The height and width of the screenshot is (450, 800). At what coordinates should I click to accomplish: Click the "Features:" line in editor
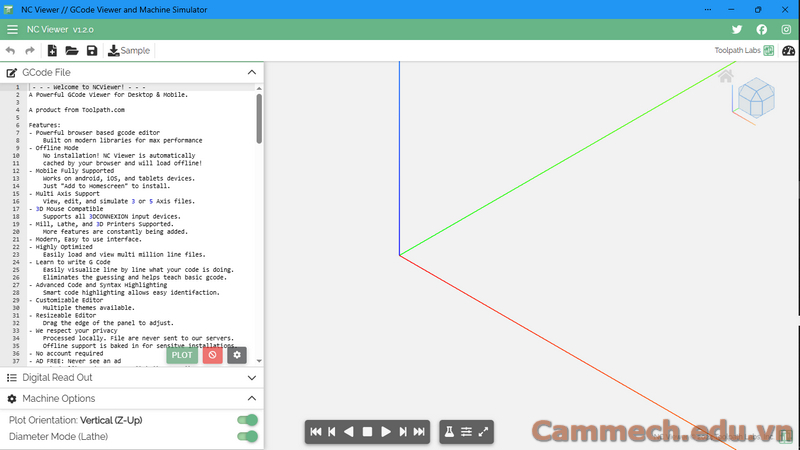44,125
